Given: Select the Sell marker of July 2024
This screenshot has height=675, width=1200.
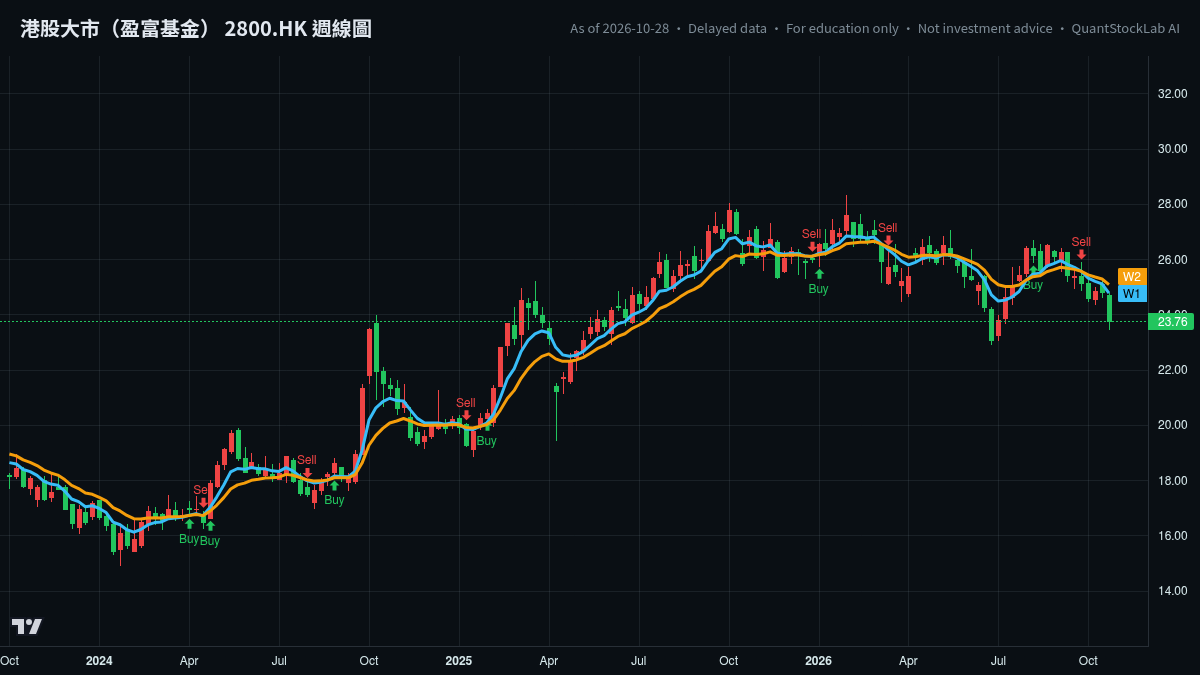Looking at the screenshot, I should coord(306,465).
